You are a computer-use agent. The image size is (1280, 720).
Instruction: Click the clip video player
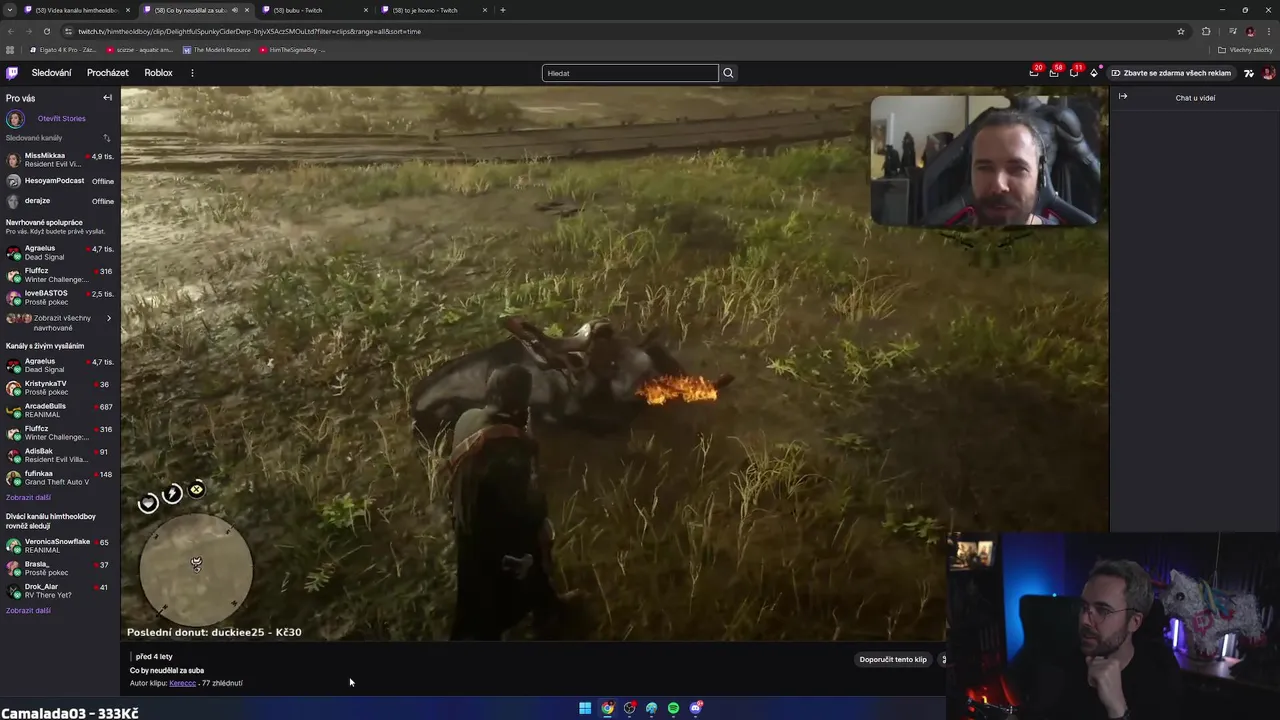614,363
